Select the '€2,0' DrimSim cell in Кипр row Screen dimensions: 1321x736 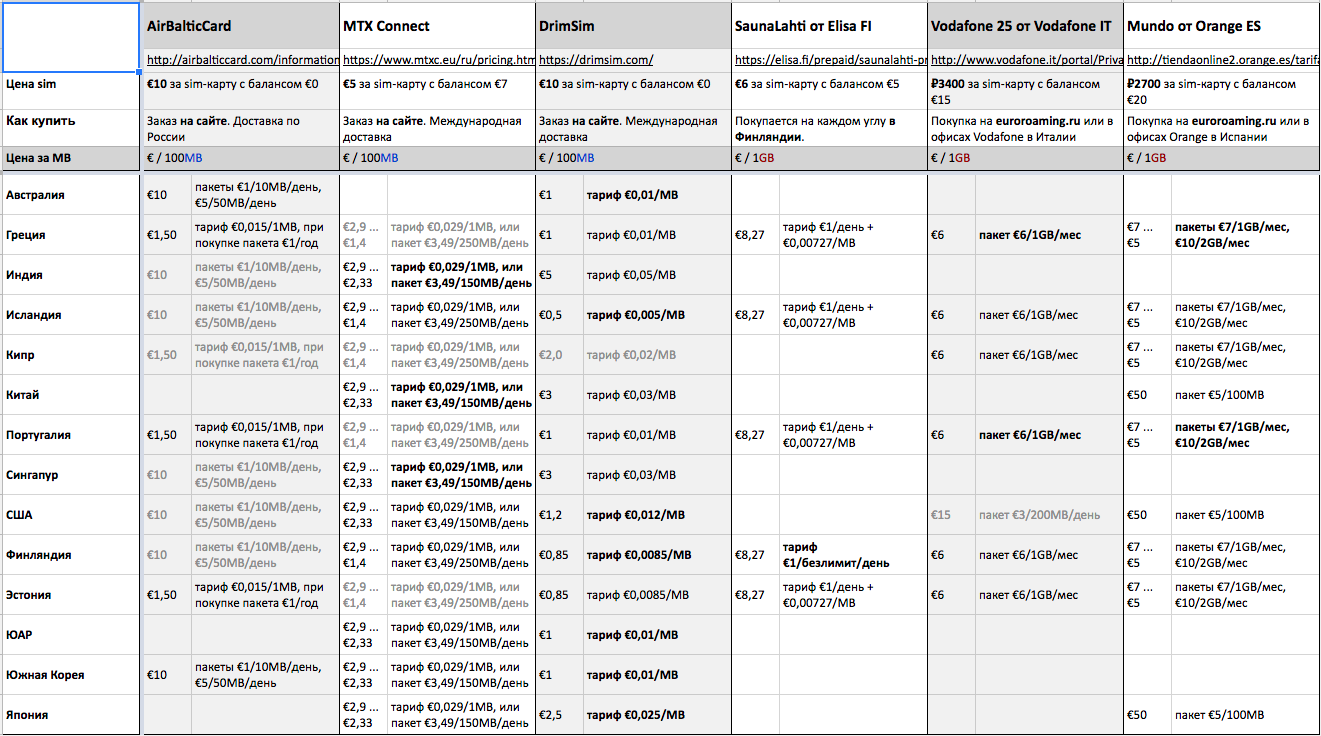[560, 355]
